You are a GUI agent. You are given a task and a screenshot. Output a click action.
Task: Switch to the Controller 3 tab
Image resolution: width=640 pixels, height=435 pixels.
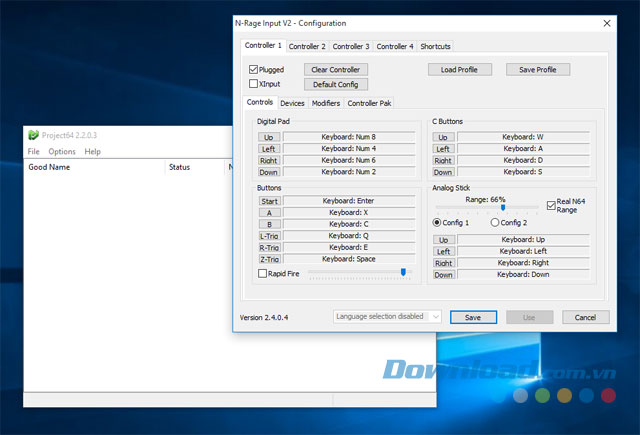[x=351, y=47]
